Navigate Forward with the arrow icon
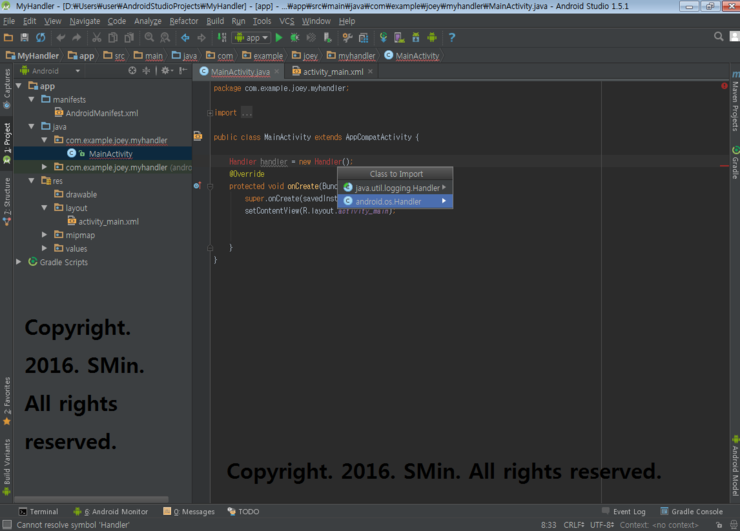 tap(202, 37)
